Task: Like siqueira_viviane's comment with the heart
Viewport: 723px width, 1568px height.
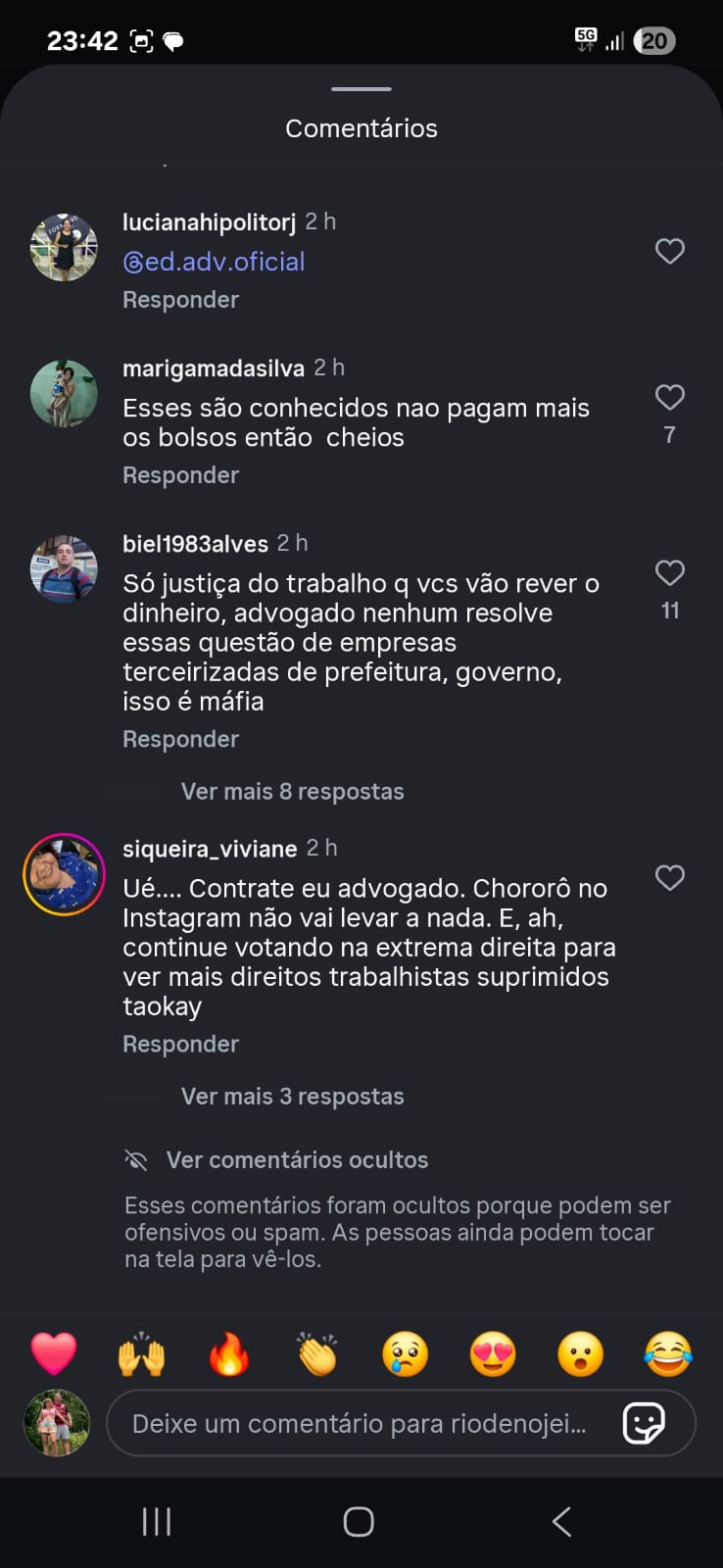Action: tap(669, 878)
